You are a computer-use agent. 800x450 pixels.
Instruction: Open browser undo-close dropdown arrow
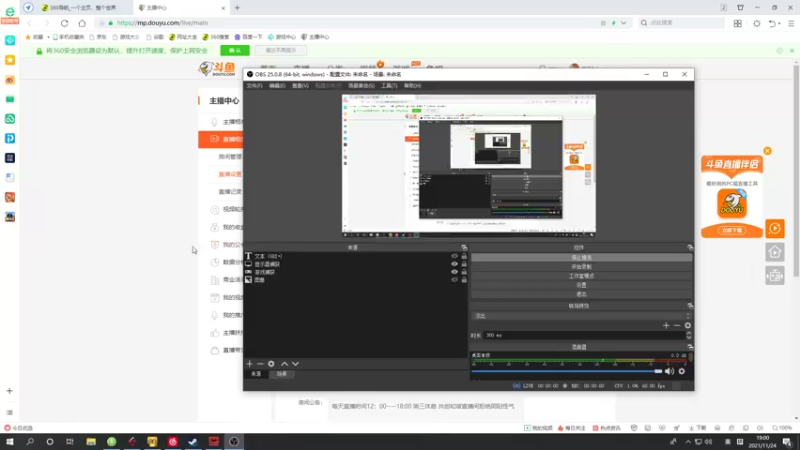pos(780,23)
